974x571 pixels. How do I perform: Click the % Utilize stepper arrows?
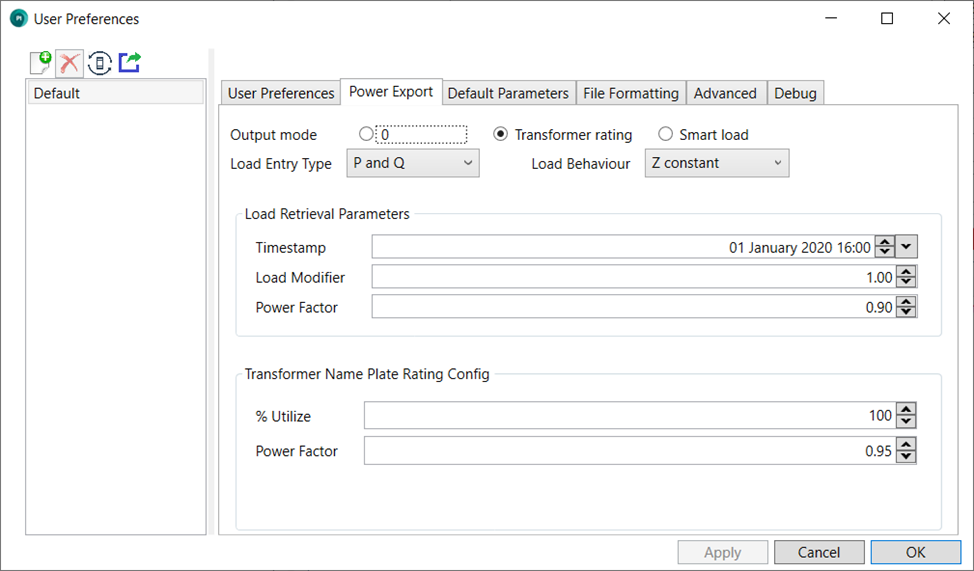[906, 415]
